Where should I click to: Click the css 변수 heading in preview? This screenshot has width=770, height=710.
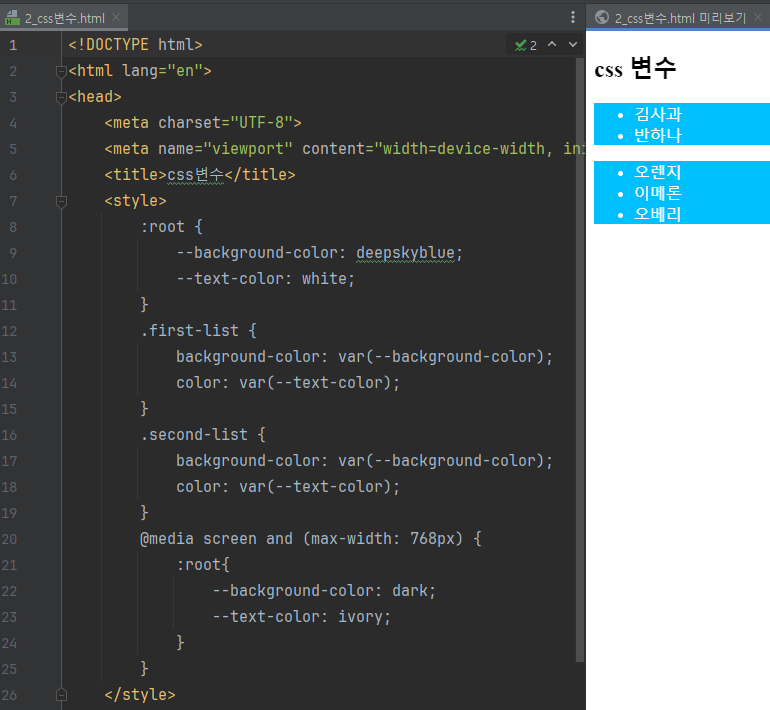tap(635, 68)
